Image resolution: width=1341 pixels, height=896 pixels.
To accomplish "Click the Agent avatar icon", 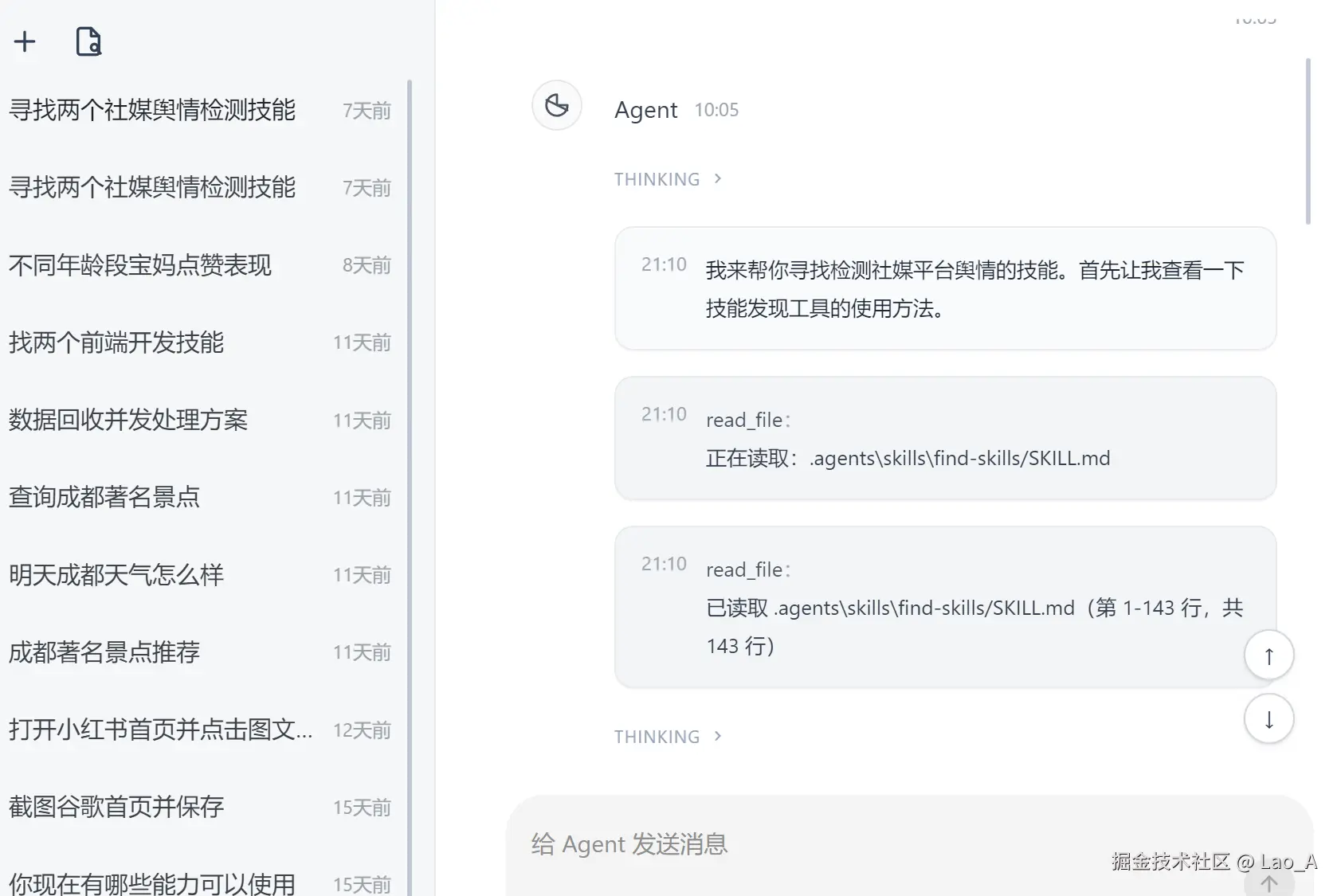I will point(557,105).
